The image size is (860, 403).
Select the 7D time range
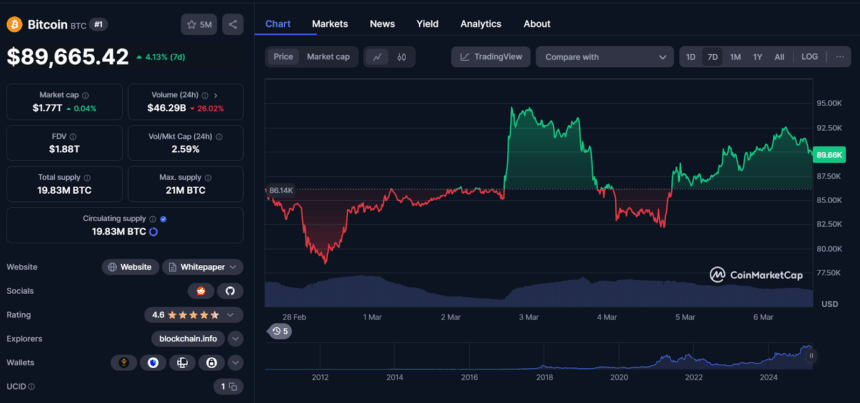712,57
